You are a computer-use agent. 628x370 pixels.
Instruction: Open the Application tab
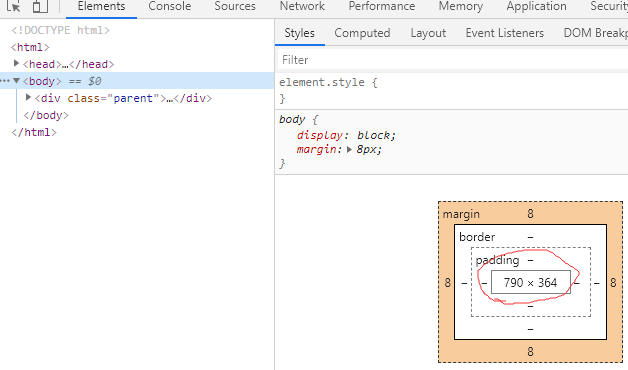pyautogui.click(x=536, y=6)
